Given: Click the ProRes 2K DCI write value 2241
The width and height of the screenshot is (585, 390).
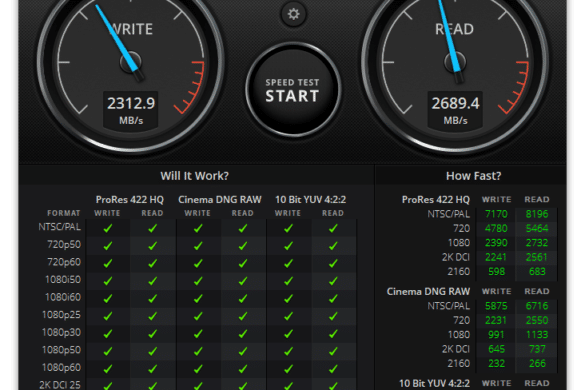Looking at the screenshot, I should pyautogui.click(x=496, y=257).
